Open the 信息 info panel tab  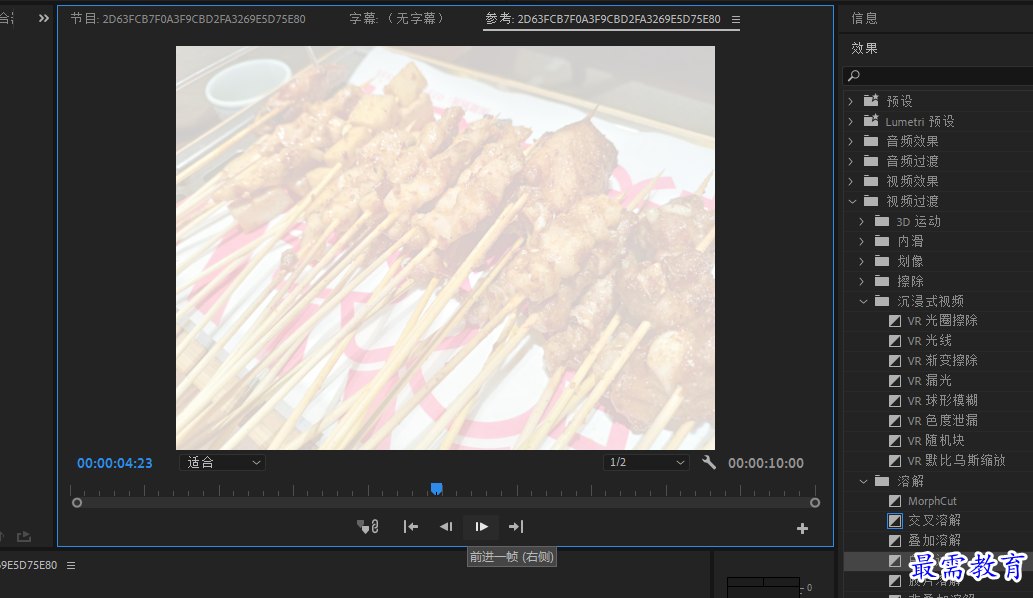coord(864,18)
